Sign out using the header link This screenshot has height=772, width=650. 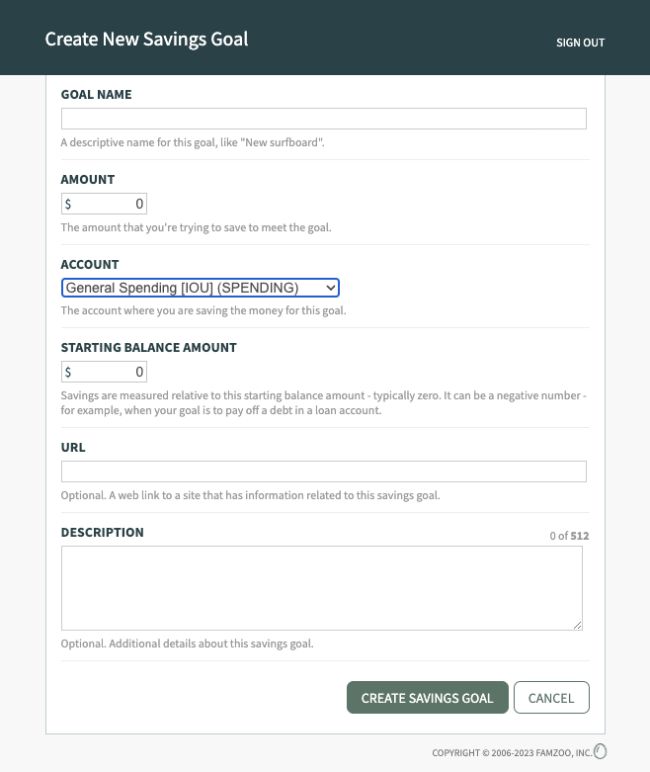pos(580,43)
